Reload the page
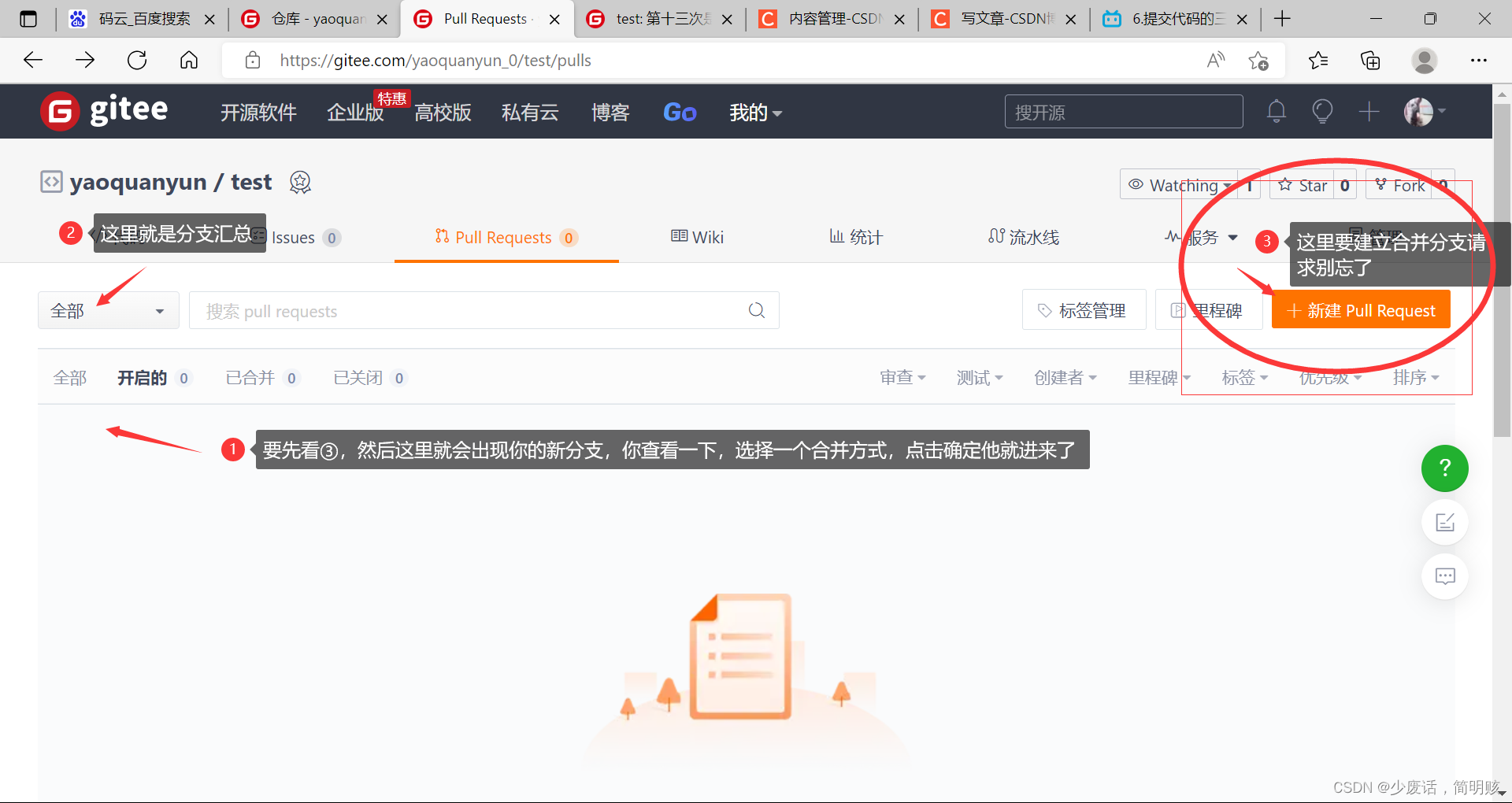Image resolution: width=1512 pixels, height=803 pixels. click(x=137, y=60)
